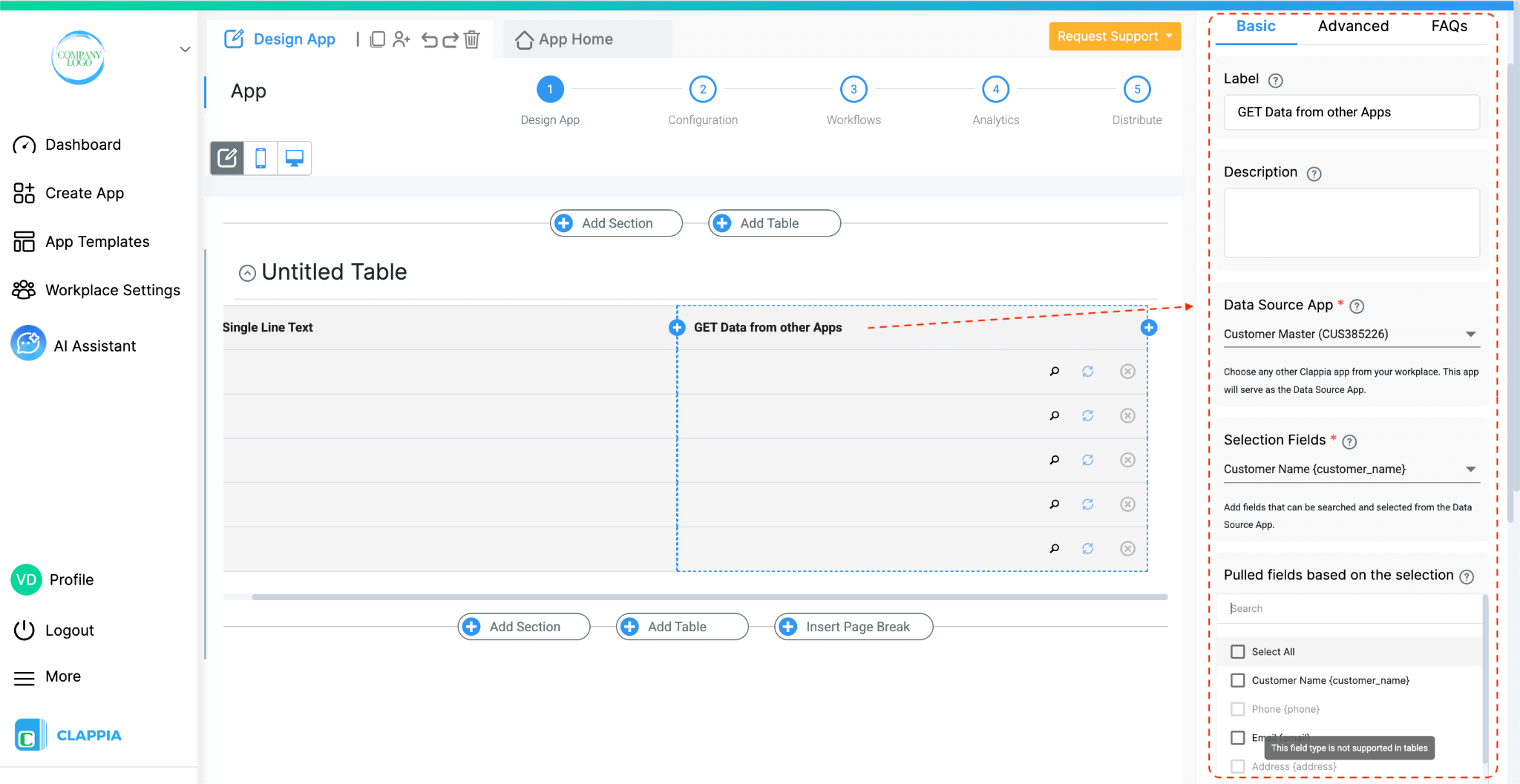Screen dimensions: 1520x784
Task: Select the desktop preview icon
Action: 294,157
